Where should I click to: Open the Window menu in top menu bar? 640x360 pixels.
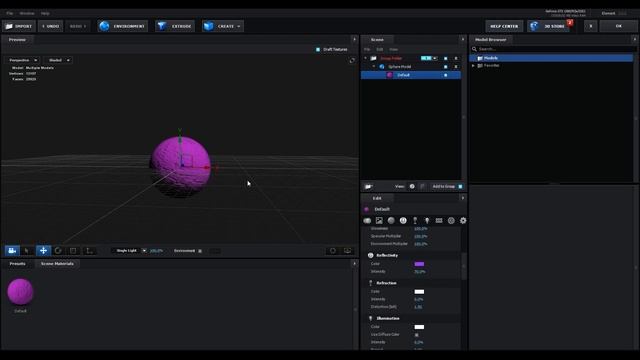point(27,13)
